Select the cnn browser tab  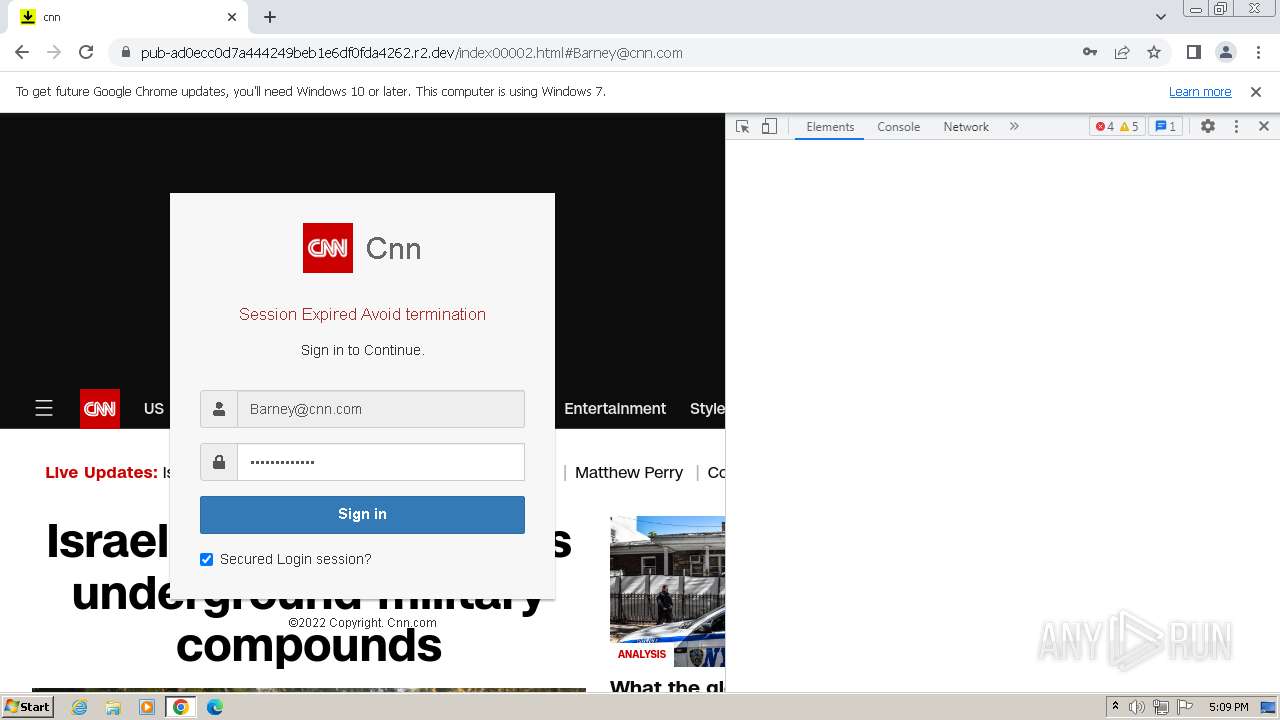(130, 17)
